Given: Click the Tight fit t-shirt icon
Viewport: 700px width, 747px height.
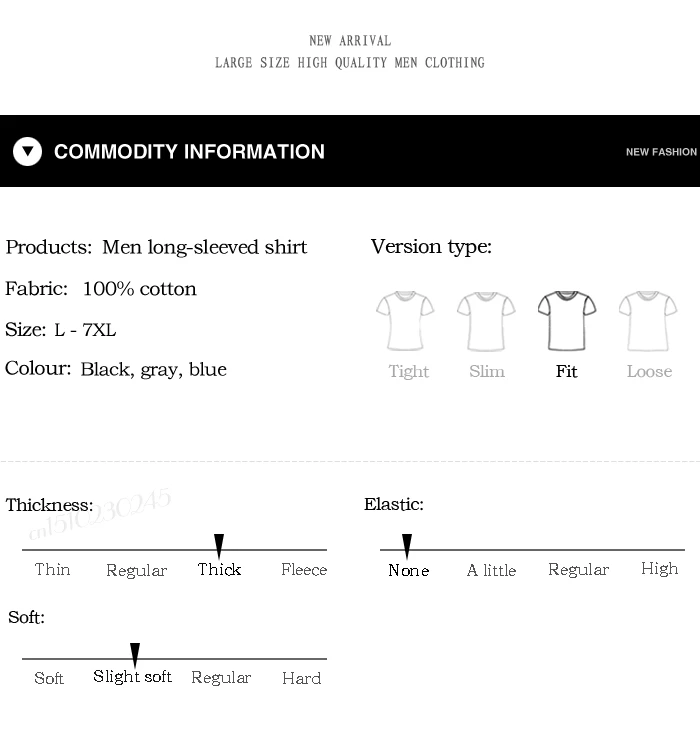Looking at the screenshot, I should (405, 321).
